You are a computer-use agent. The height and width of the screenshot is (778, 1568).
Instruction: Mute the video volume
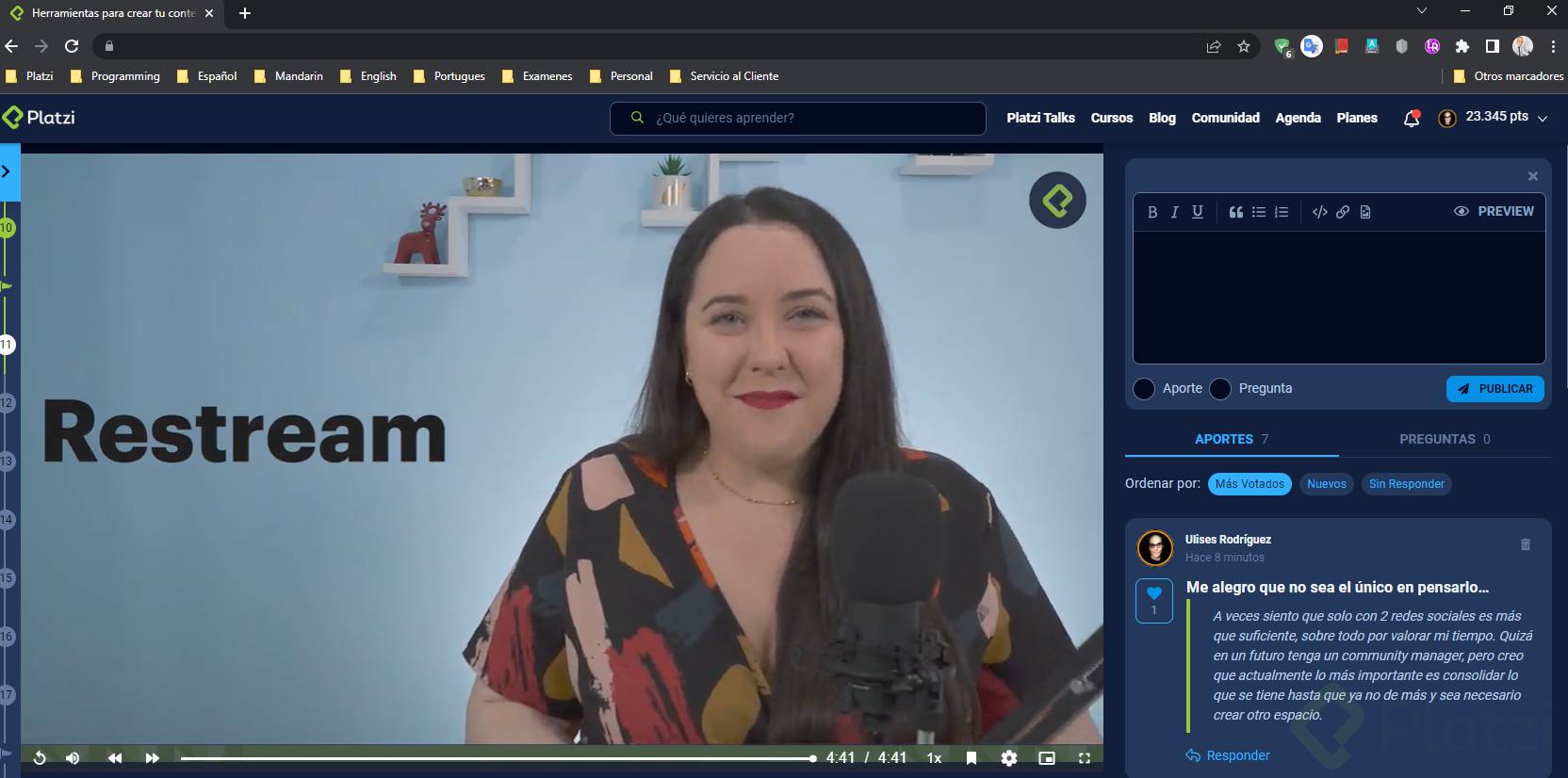tap(73, 758)
